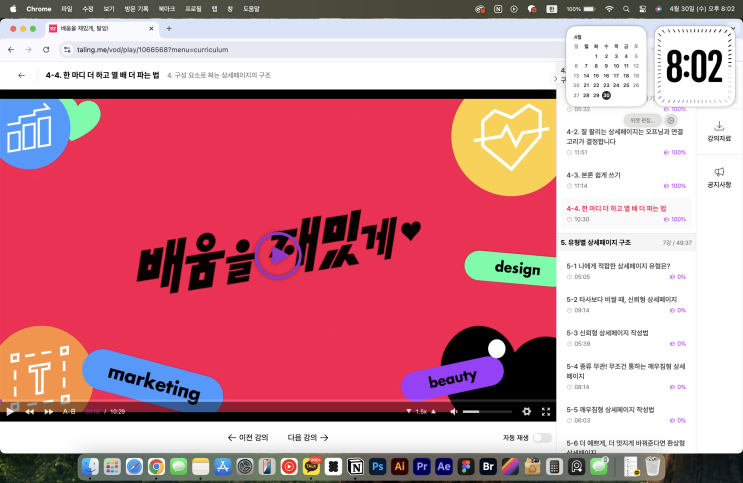Image resolution: width=743 pixels, height=483 pixels.
Task: Open the 공지사항 announcements panel
Action: [x=719, y=178]
